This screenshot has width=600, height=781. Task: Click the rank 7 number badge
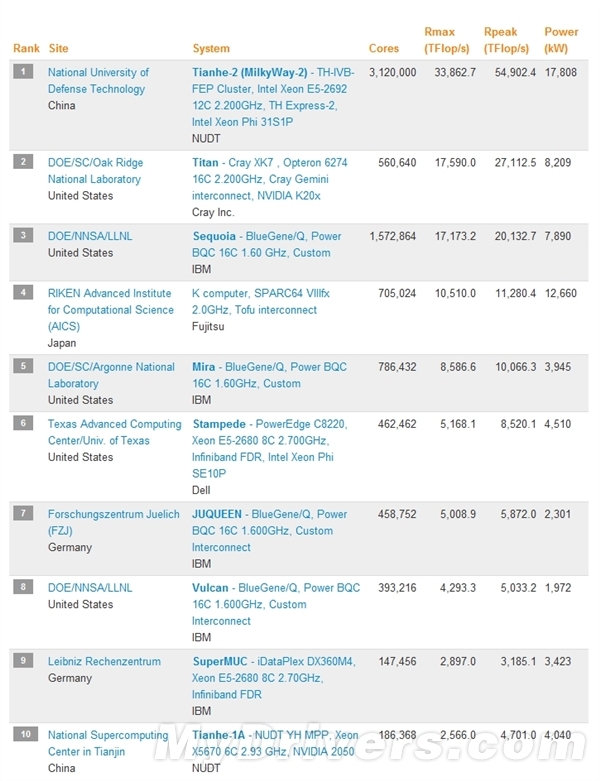tap(25, 513)
